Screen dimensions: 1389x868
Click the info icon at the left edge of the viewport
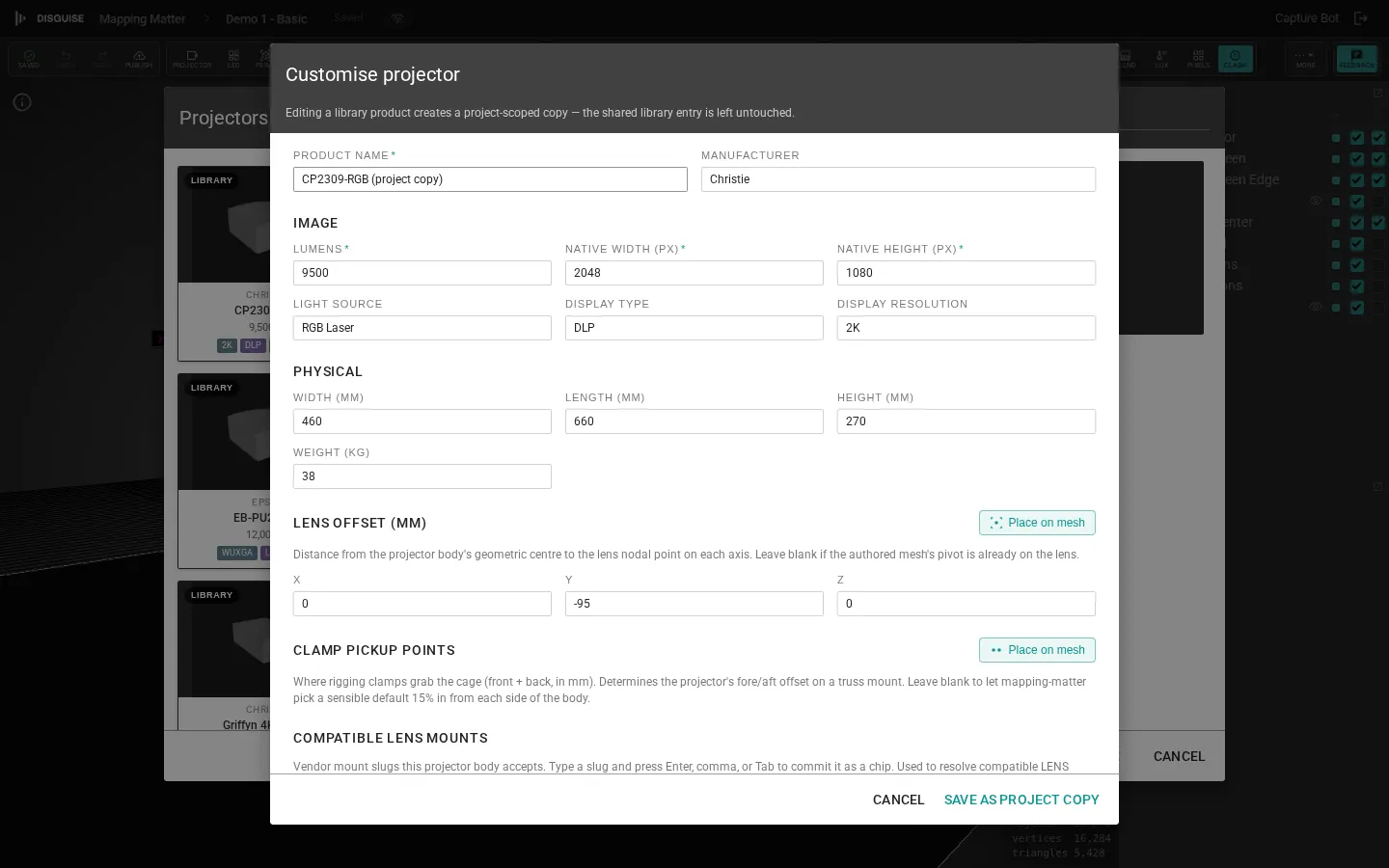point(22,102)
